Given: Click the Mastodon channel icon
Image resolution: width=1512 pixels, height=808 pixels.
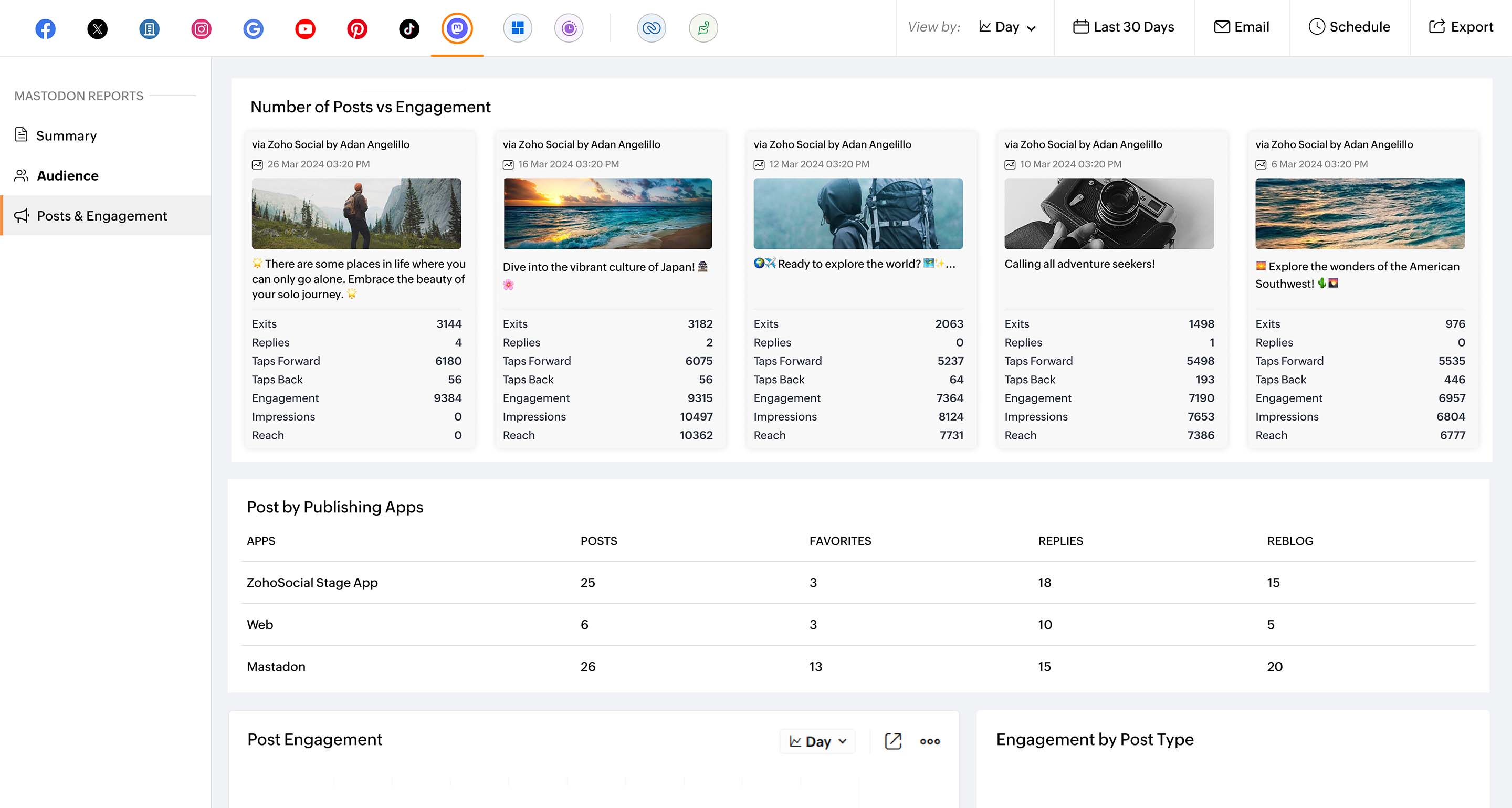Looking at the screenshot, I should 457,28.
